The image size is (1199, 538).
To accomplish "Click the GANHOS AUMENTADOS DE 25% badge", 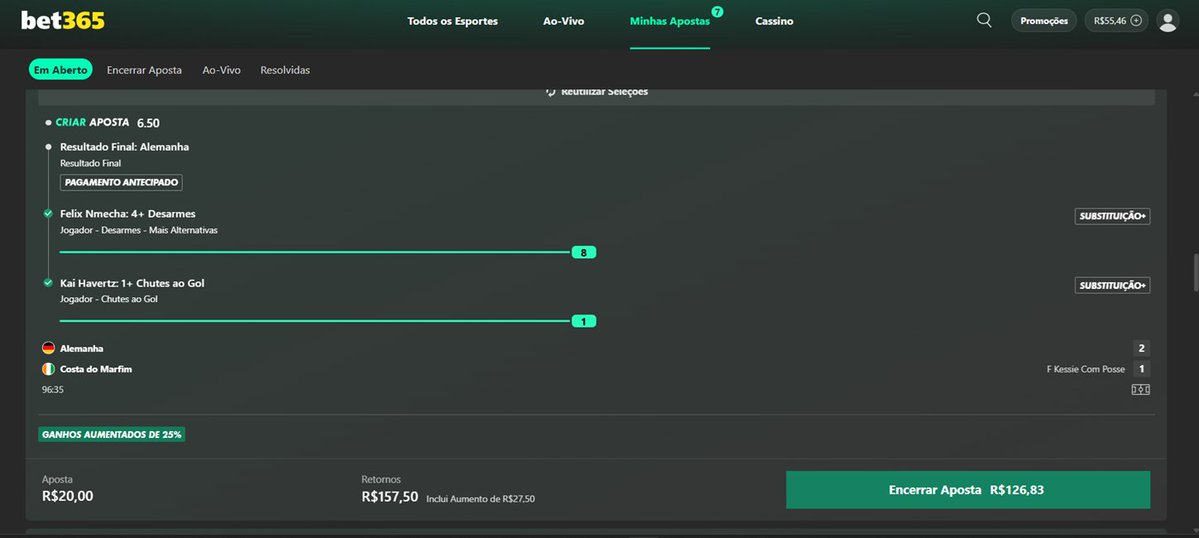I will point(112,435).
